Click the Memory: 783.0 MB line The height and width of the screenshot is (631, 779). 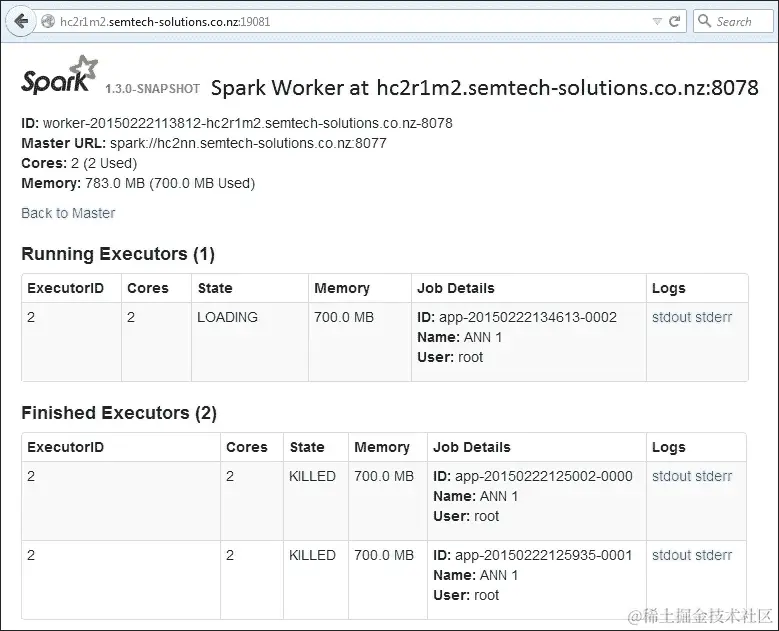(x=138, y=183)
